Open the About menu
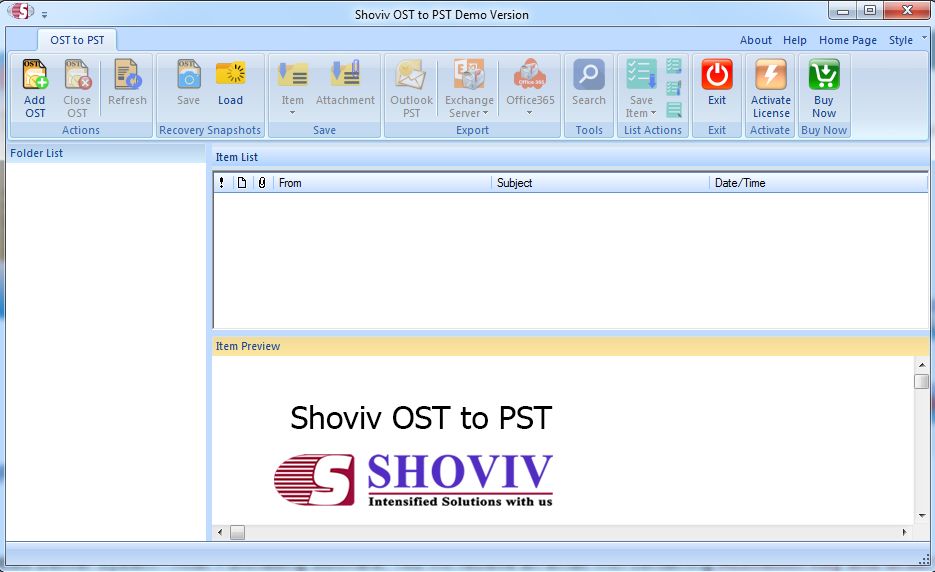The width and height of the screenshot is (935, 572). click(x=756, y=40)
